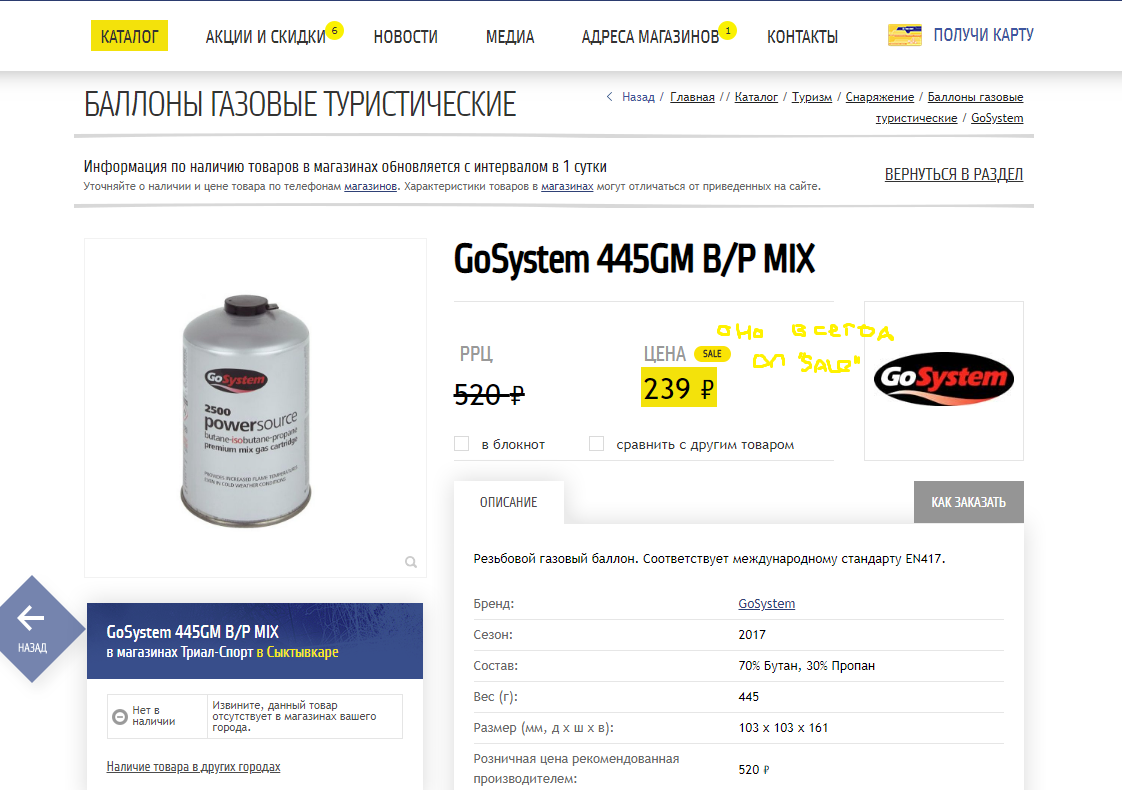
Task: Click the Получи карту link
Action: pos(983,35)
